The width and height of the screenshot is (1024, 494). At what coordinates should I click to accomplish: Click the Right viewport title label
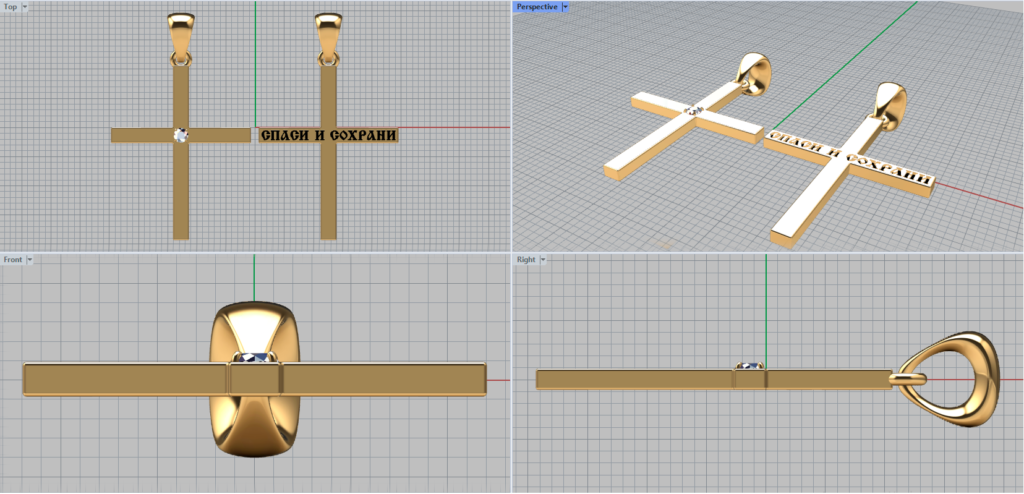[526, 259]
